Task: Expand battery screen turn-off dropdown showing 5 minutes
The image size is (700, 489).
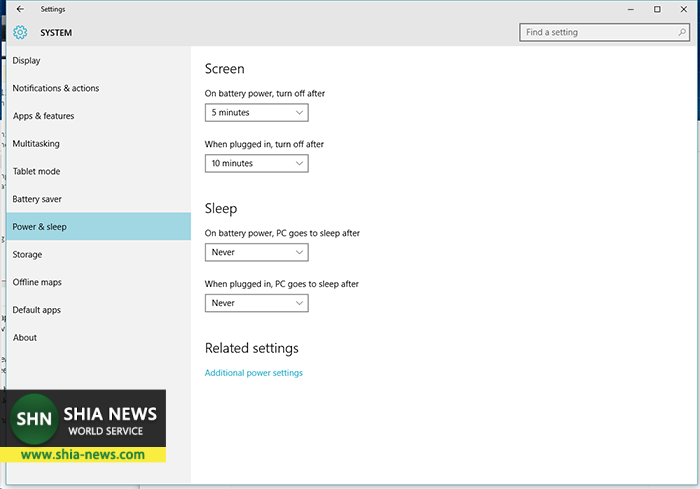Action: pyautogui.click(x=256, y=113)
